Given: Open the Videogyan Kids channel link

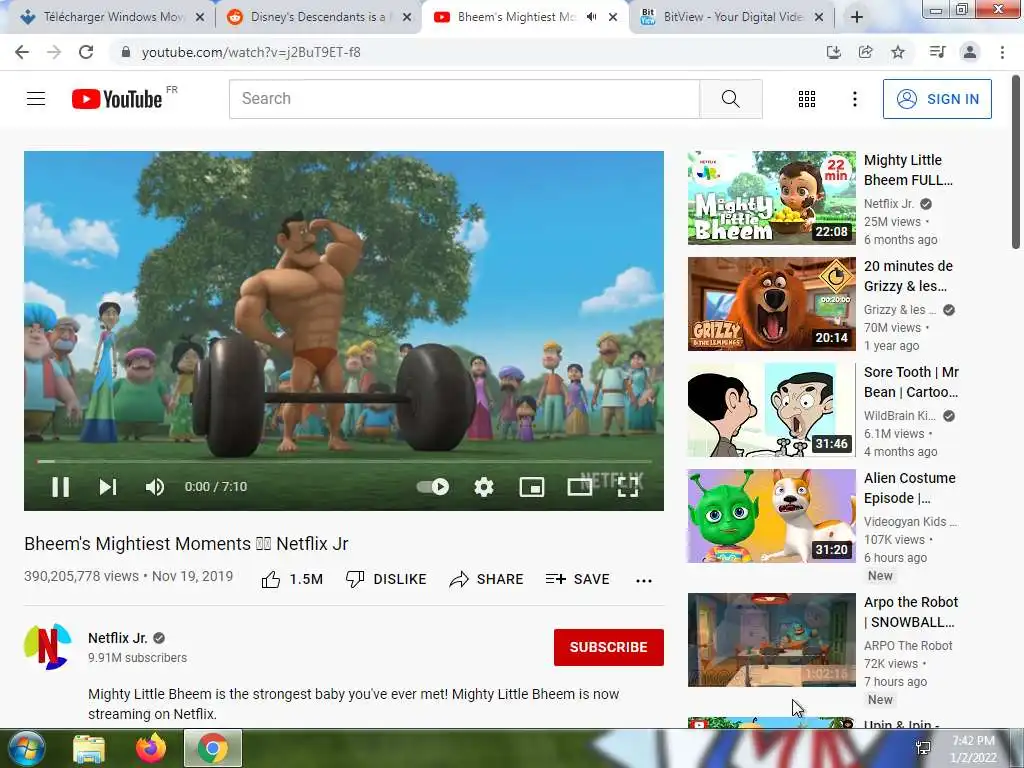Looking at the screenshot, I should pyautogui.click(x=910, y=521).
